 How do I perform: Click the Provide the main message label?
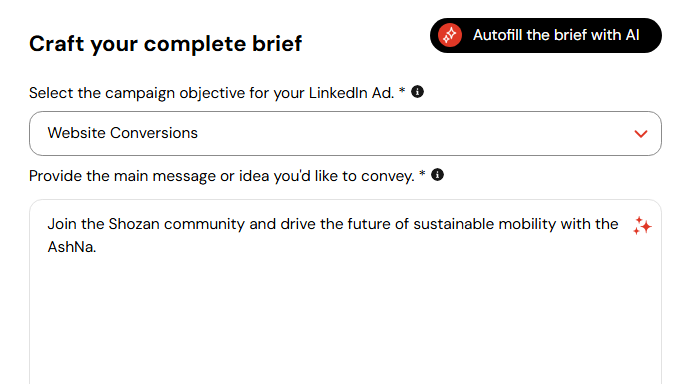click(x=227, y=176)
